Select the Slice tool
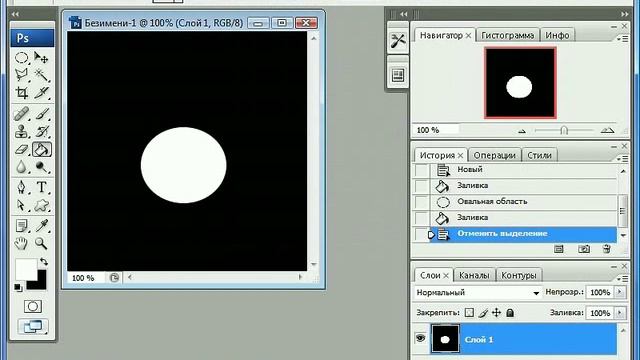The width and height of the screenshot is (640, 360). click(41, 93)
